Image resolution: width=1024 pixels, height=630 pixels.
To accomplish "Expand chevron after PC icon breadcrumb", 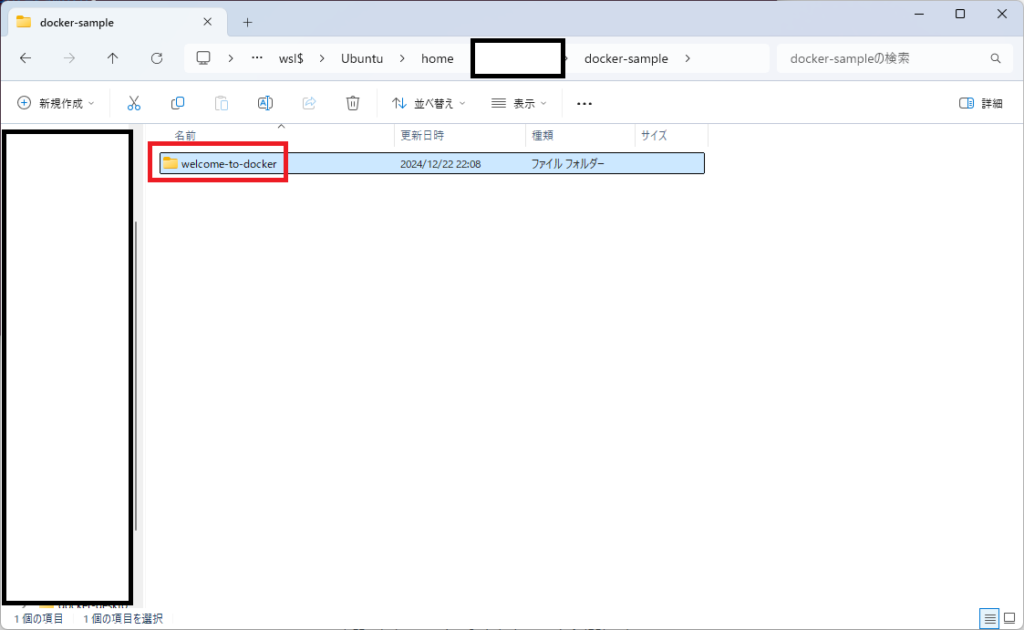I will [x=231, y=58].
